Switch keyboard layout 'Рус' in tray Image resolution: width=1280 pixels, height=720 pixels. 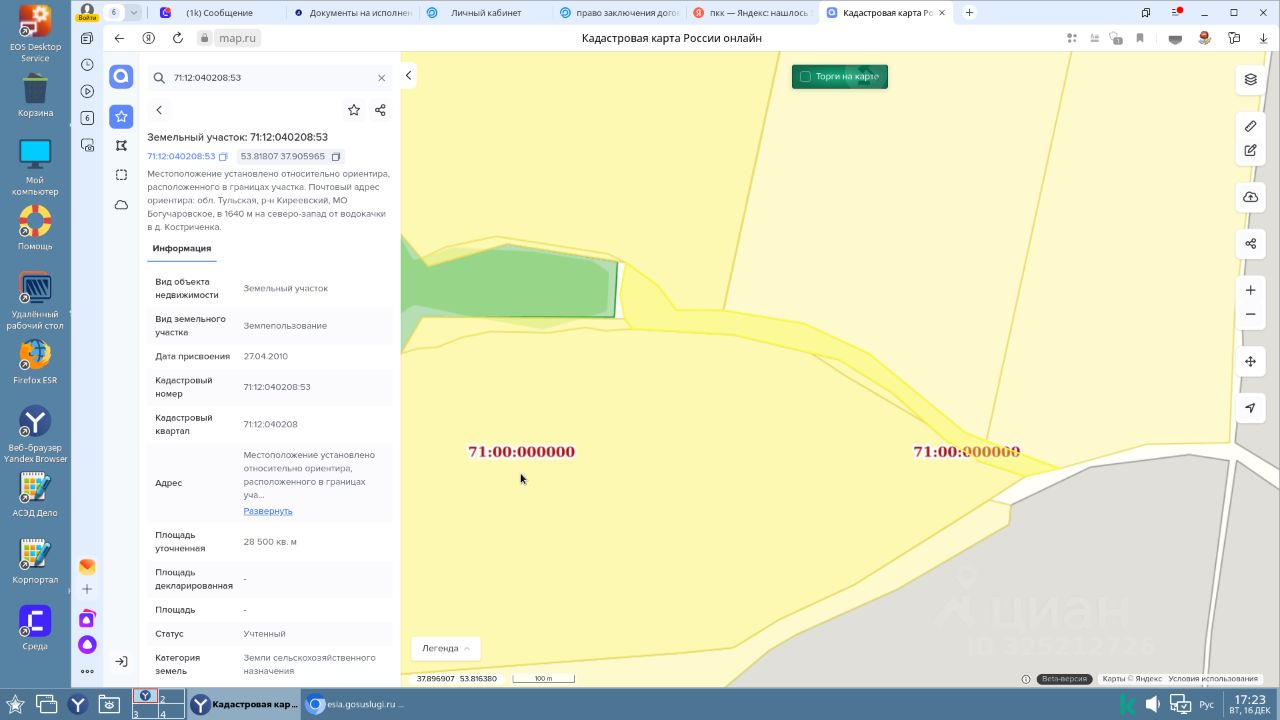coord(1206,704)
